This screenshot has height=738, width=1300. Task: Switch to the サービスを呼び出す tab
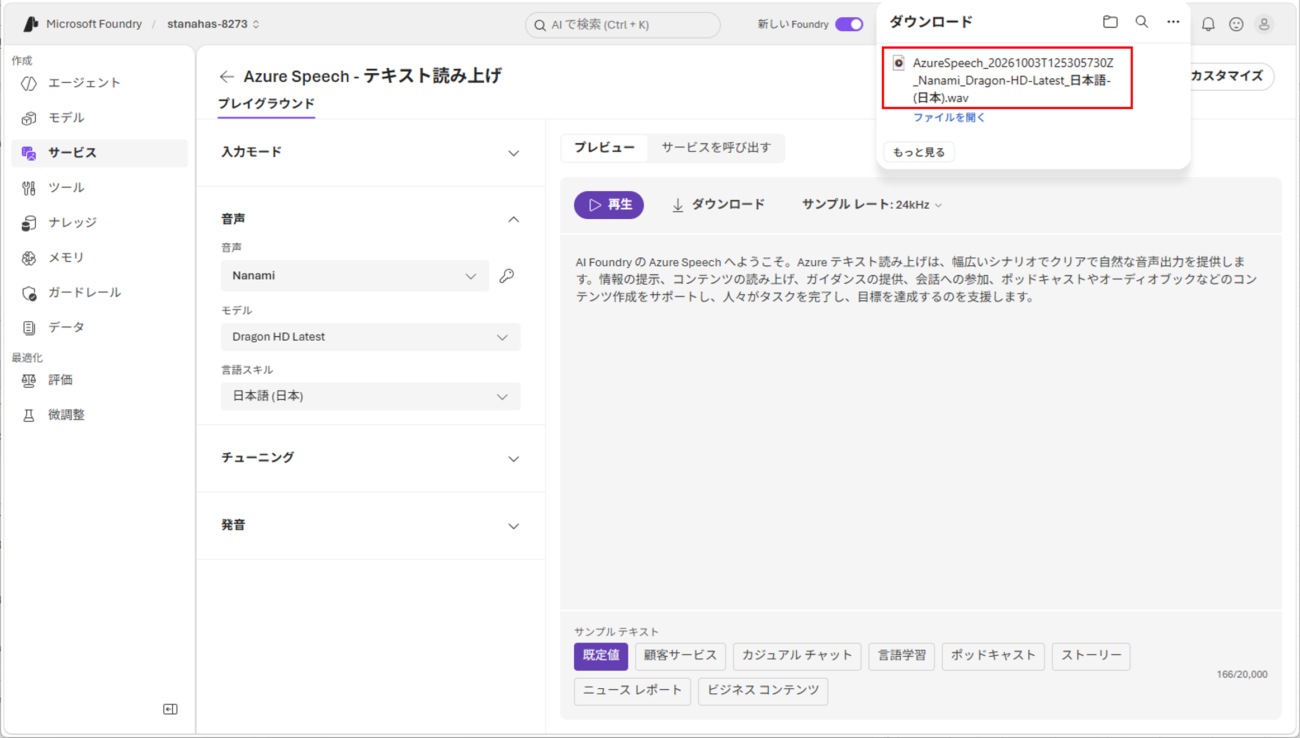716,148
